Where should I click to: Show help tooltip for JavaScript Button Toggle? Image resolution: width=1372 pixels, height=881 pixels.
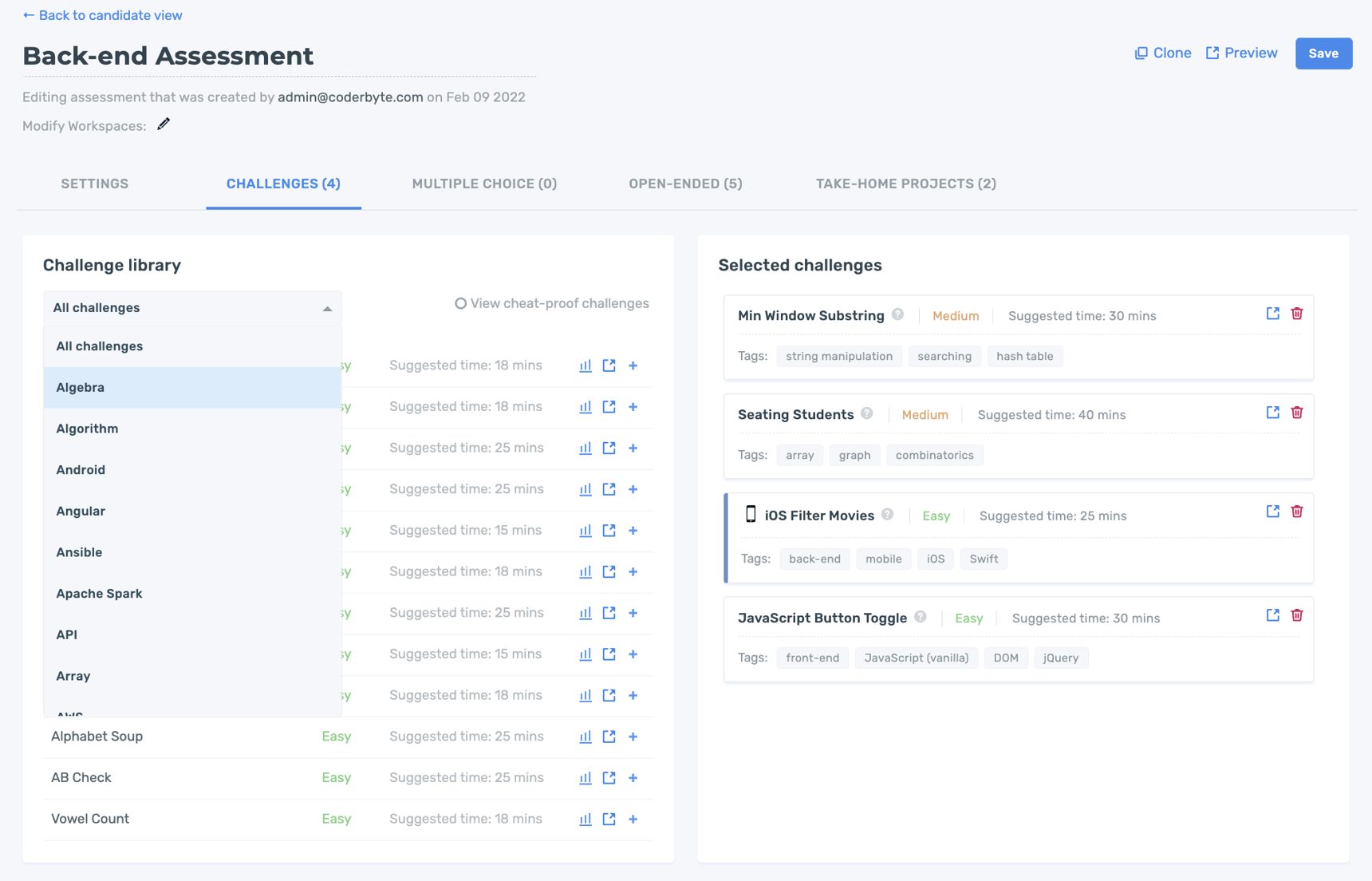pyautogui.click(x=921, y=617)
